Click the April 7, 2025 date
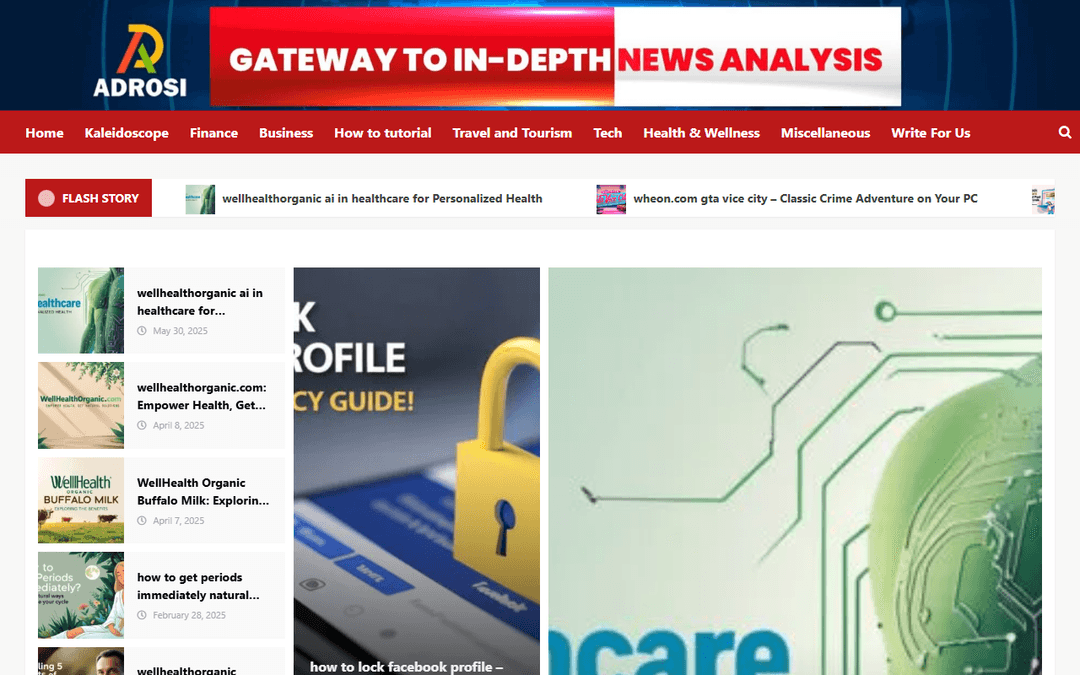Screen dimensions: 1080x675 pyautogui.click(x=178, y=521)
